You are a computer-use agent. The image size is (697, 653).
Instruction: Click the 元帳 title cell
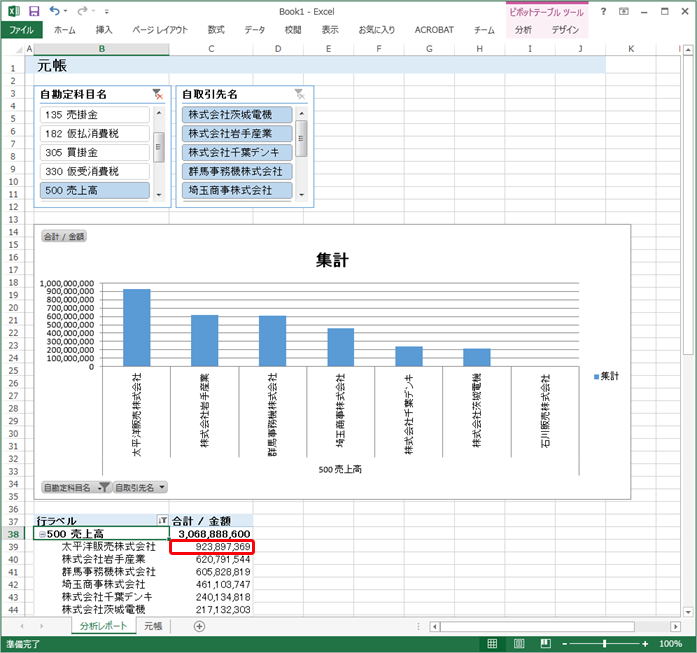pos(52,66)
